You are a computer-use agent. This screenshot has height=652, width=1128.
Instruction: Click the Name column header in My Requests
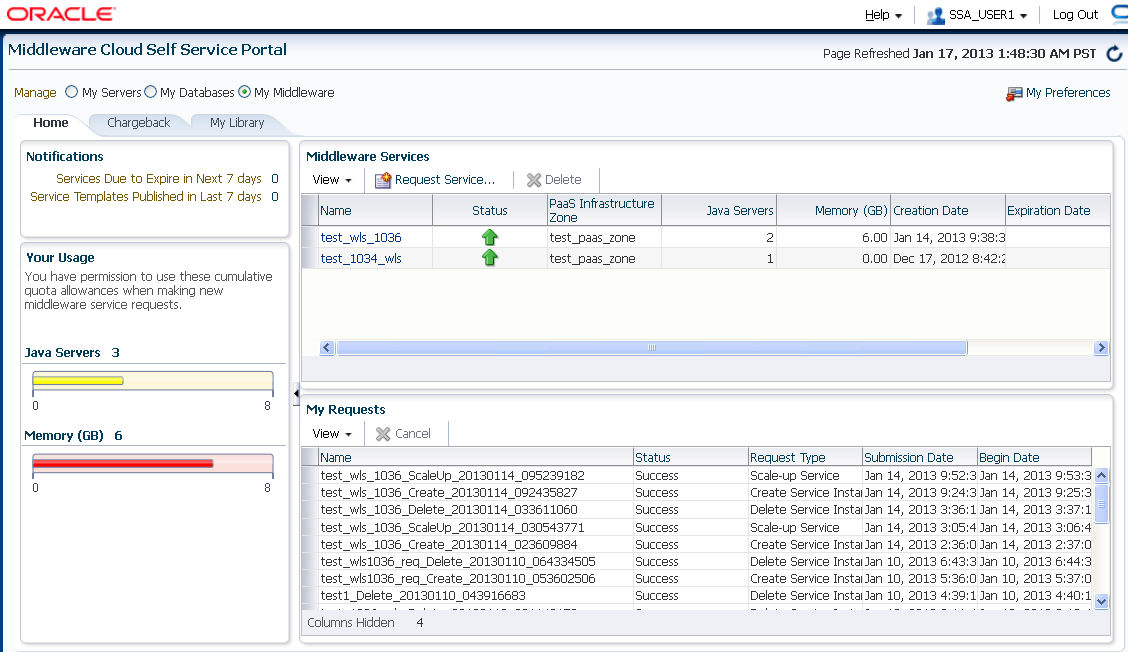tap(476, 457)
